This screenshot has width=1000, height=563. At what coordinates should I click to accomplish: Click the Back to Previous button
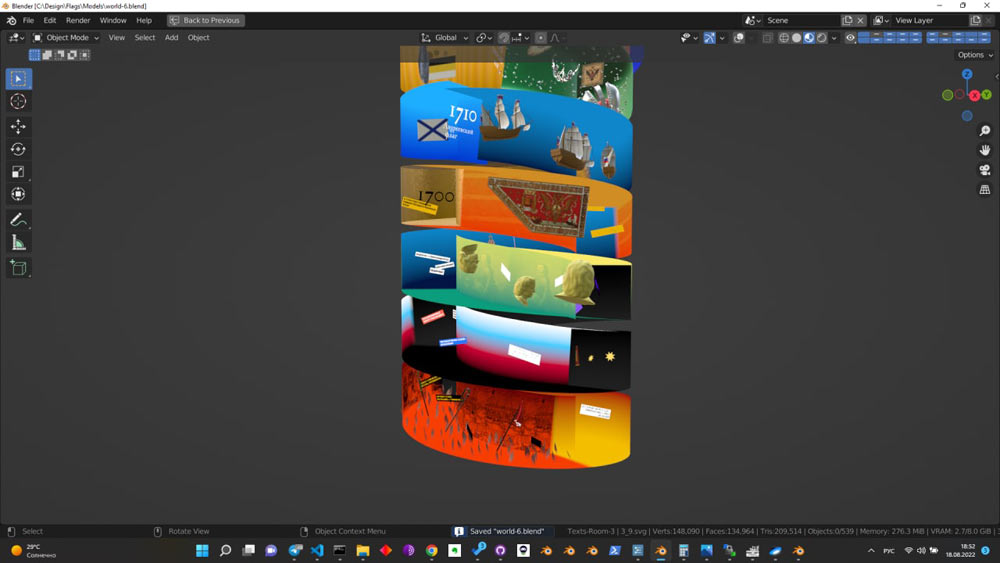point(206,20)
